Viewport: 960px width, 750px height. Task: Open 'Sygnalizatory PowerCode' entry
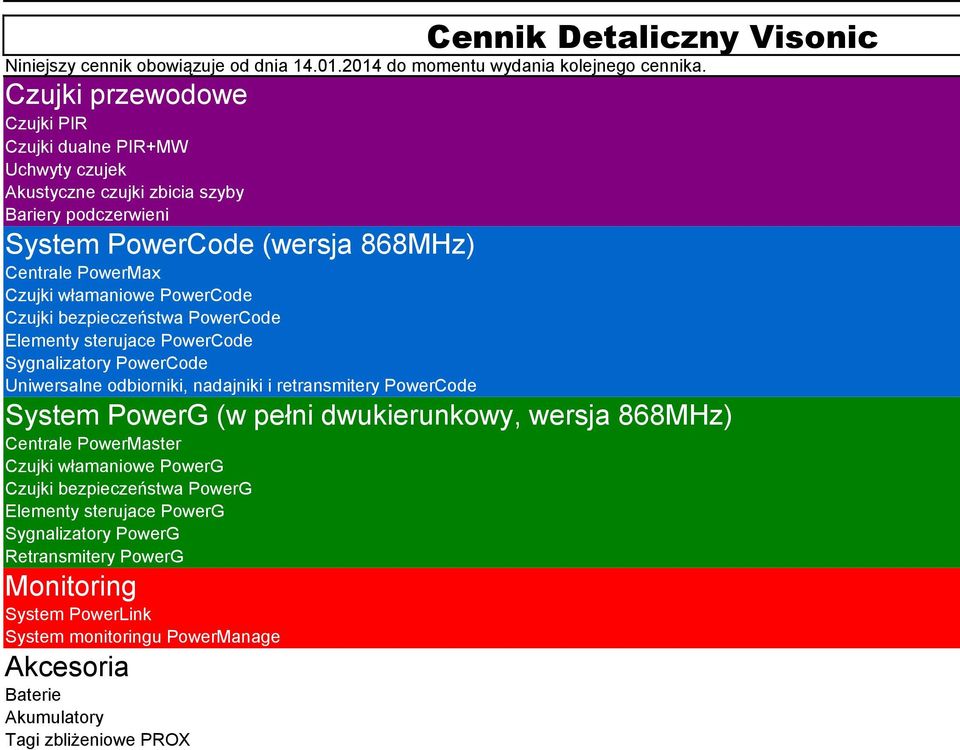point(106,364)
